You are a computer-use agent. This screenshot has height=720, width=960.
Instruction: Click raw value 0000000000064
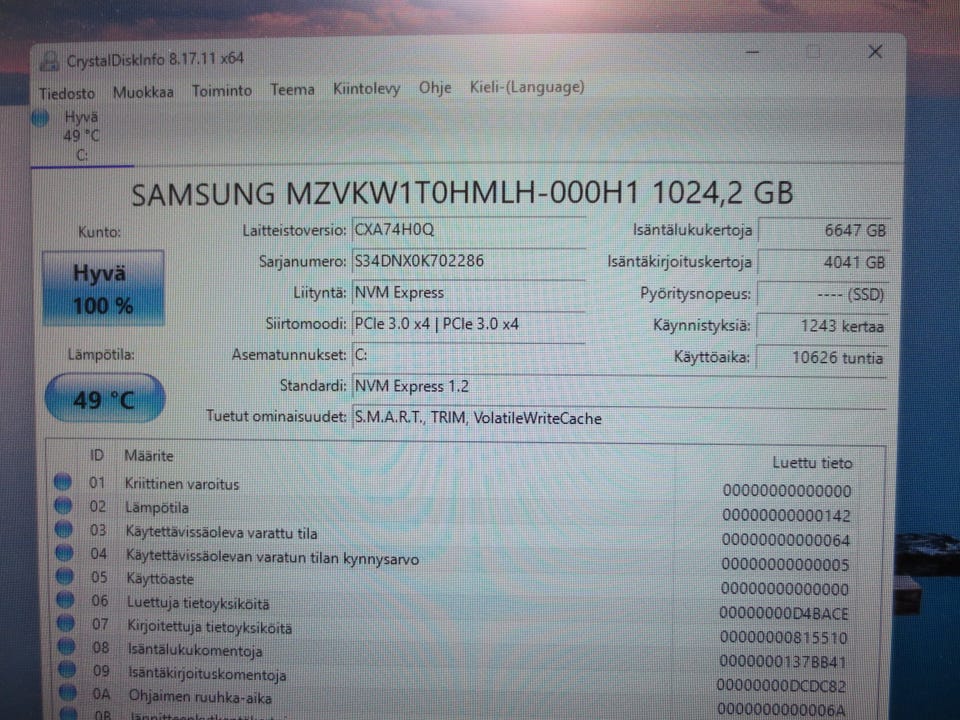786,540
